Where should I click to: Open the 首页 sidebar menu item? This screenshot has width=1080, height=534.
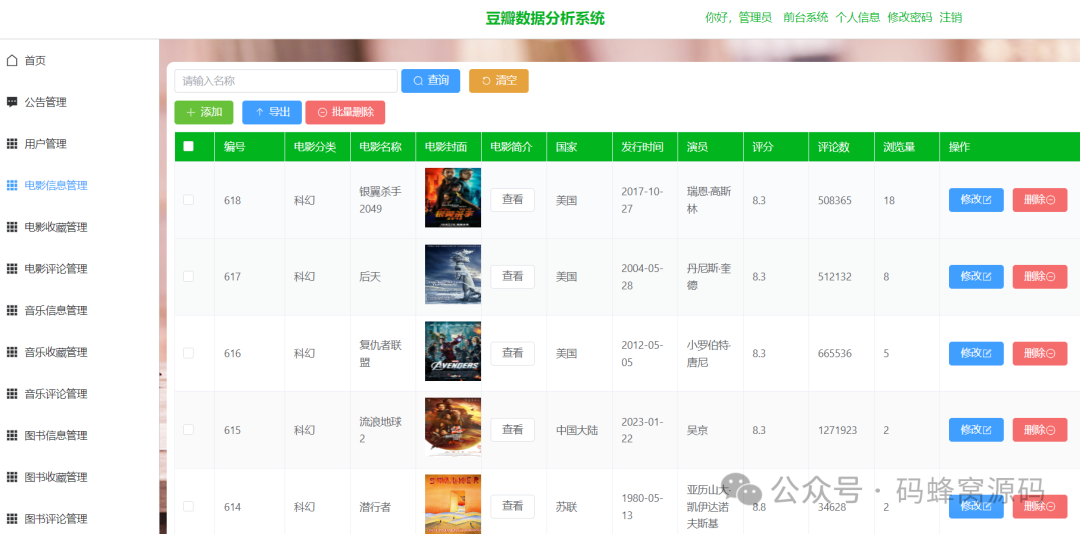click(79, 61)
